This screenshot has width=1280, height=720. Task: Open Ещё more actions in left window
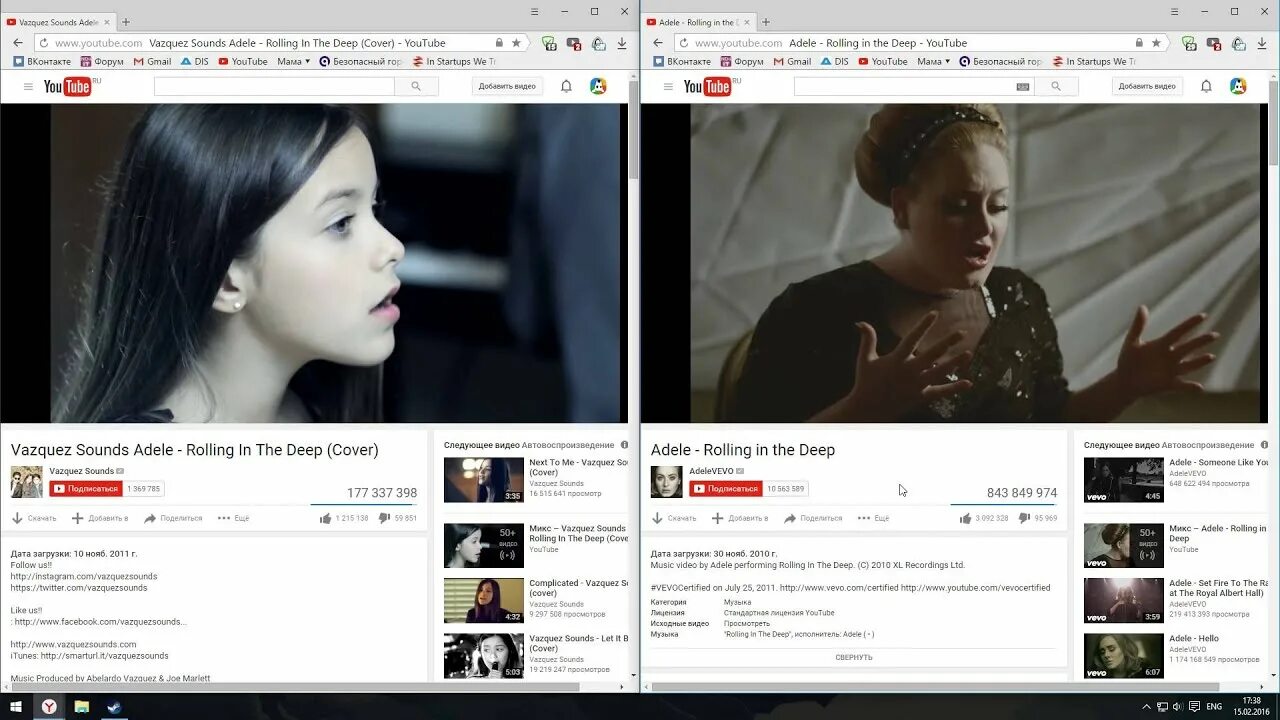234,518
